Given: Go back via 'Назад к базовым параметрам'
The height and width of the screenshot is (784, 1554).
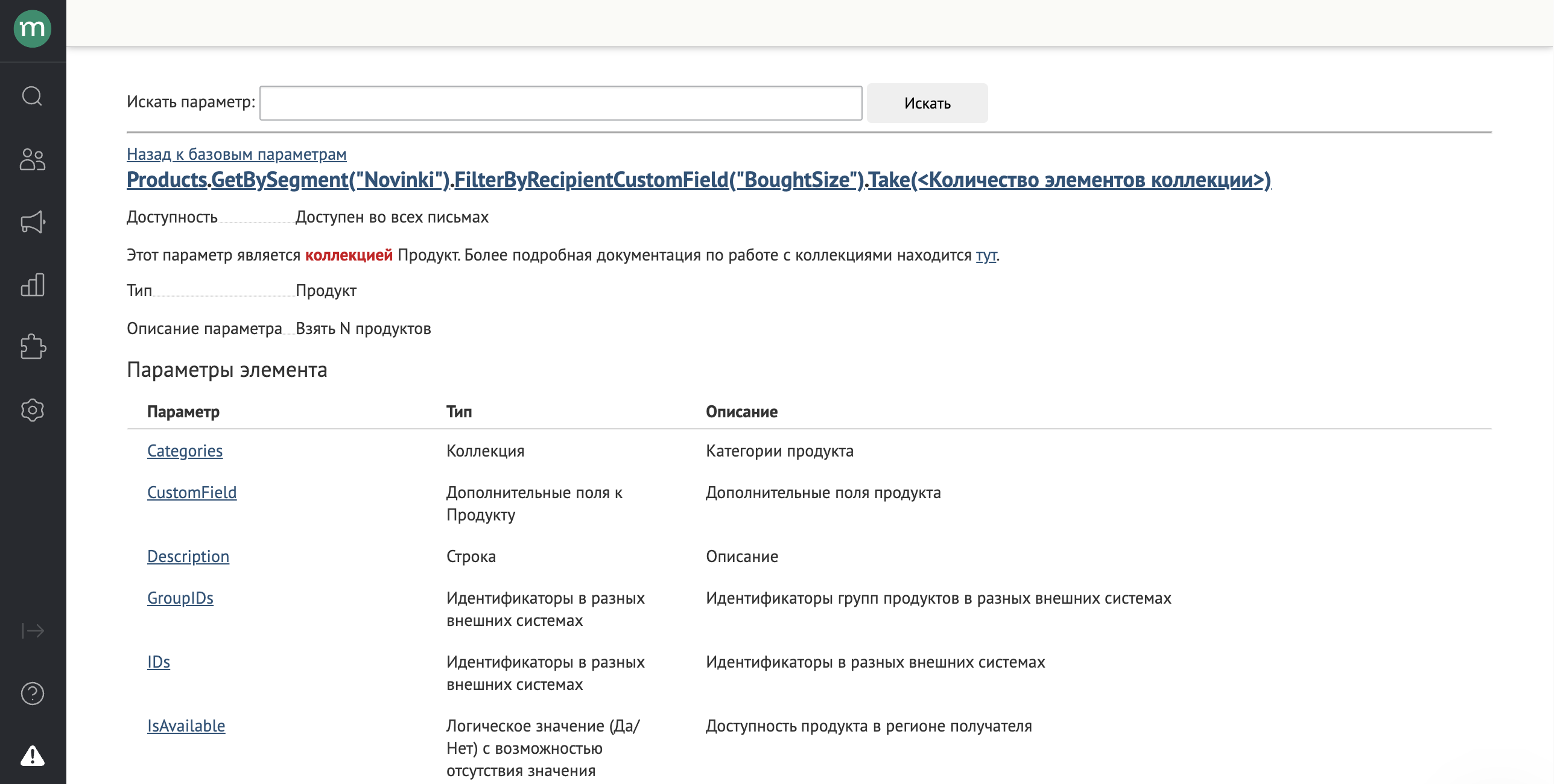Looking at the screenshot, I should coord(236,154).
